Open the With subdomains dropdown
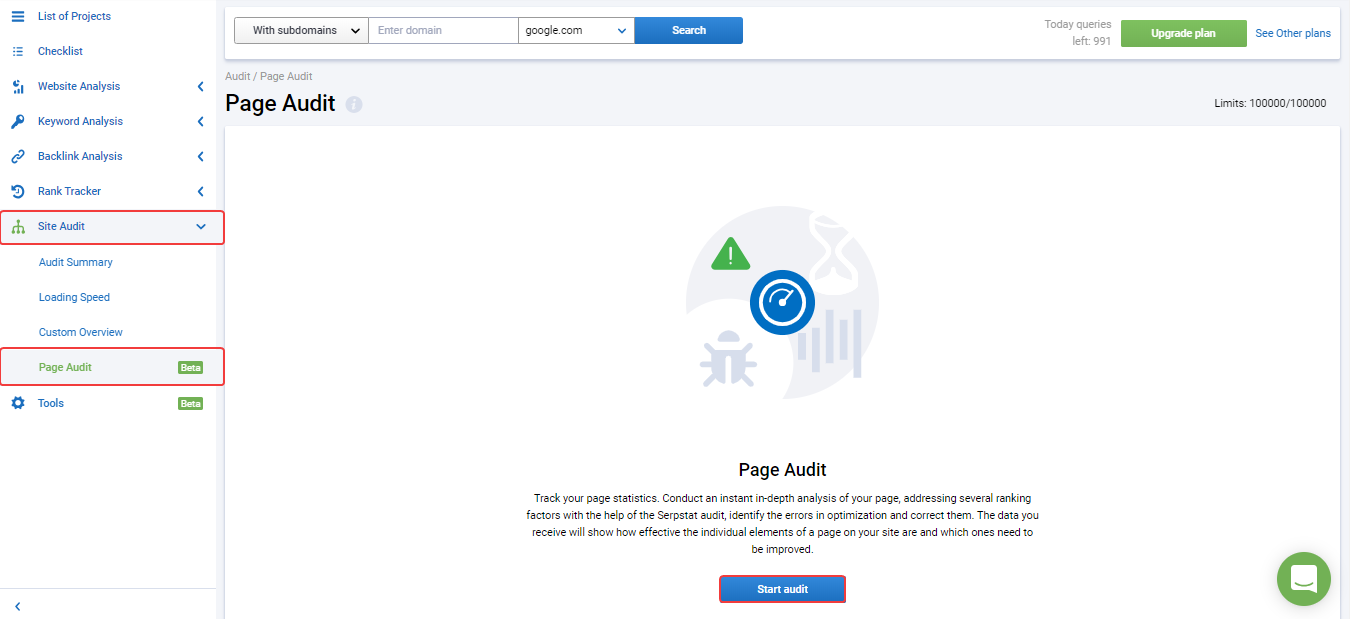Viewport: 1350px width, 619px height. click(x=301, y=30)
